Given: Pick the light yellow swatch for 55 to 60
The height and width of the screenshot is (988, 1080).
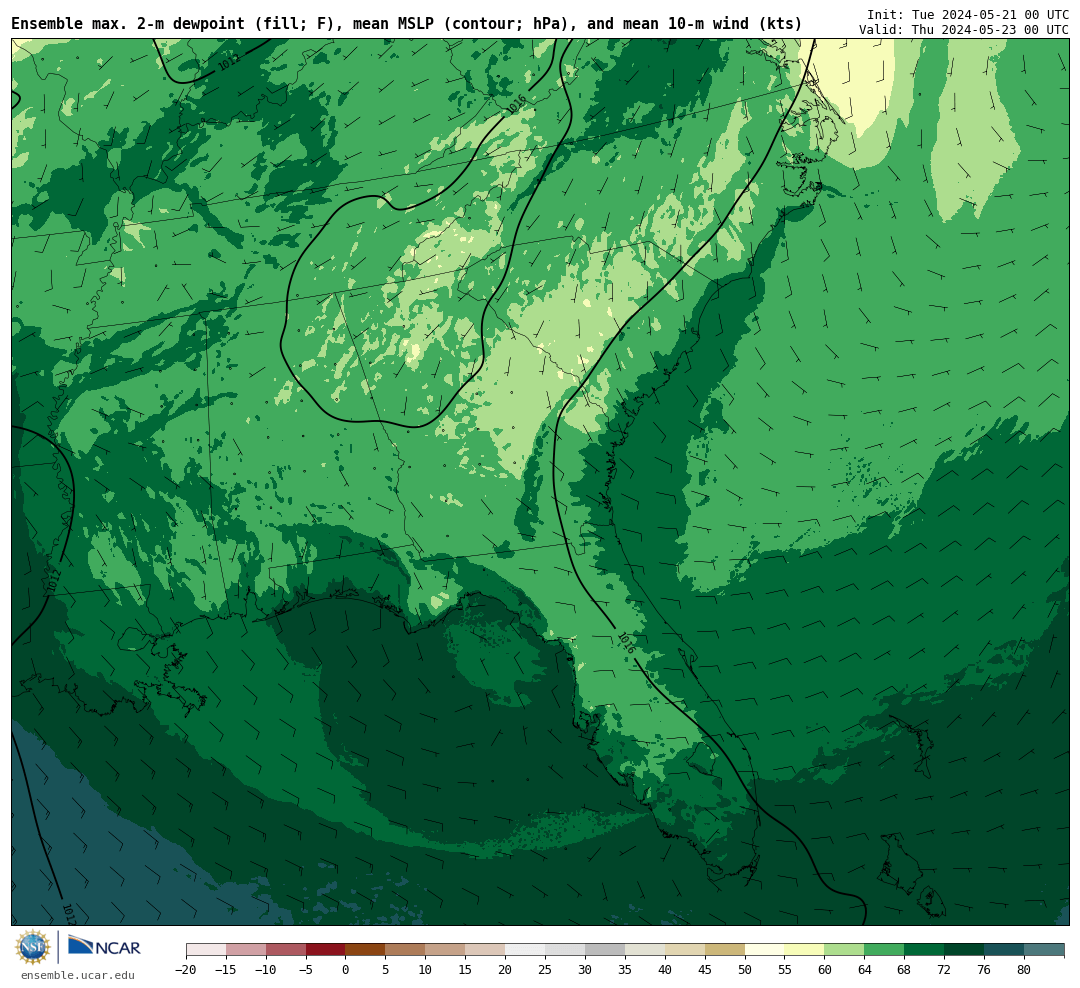Looking at the screenshot, I should pyautogui.click(x=805, y=950).
